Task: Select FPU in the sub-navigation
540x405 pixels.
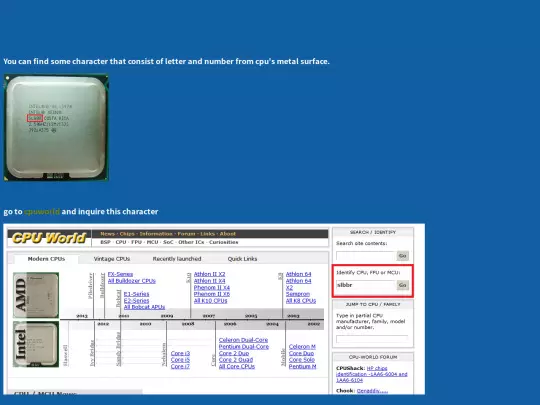Action: click(136, 242)
